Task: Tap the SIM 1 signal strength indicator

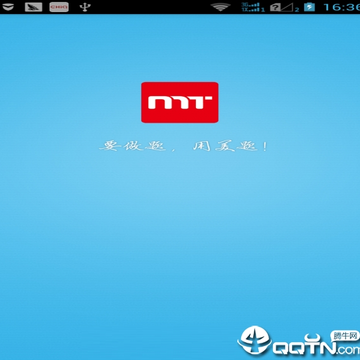Action: click(x=253, y=7)
